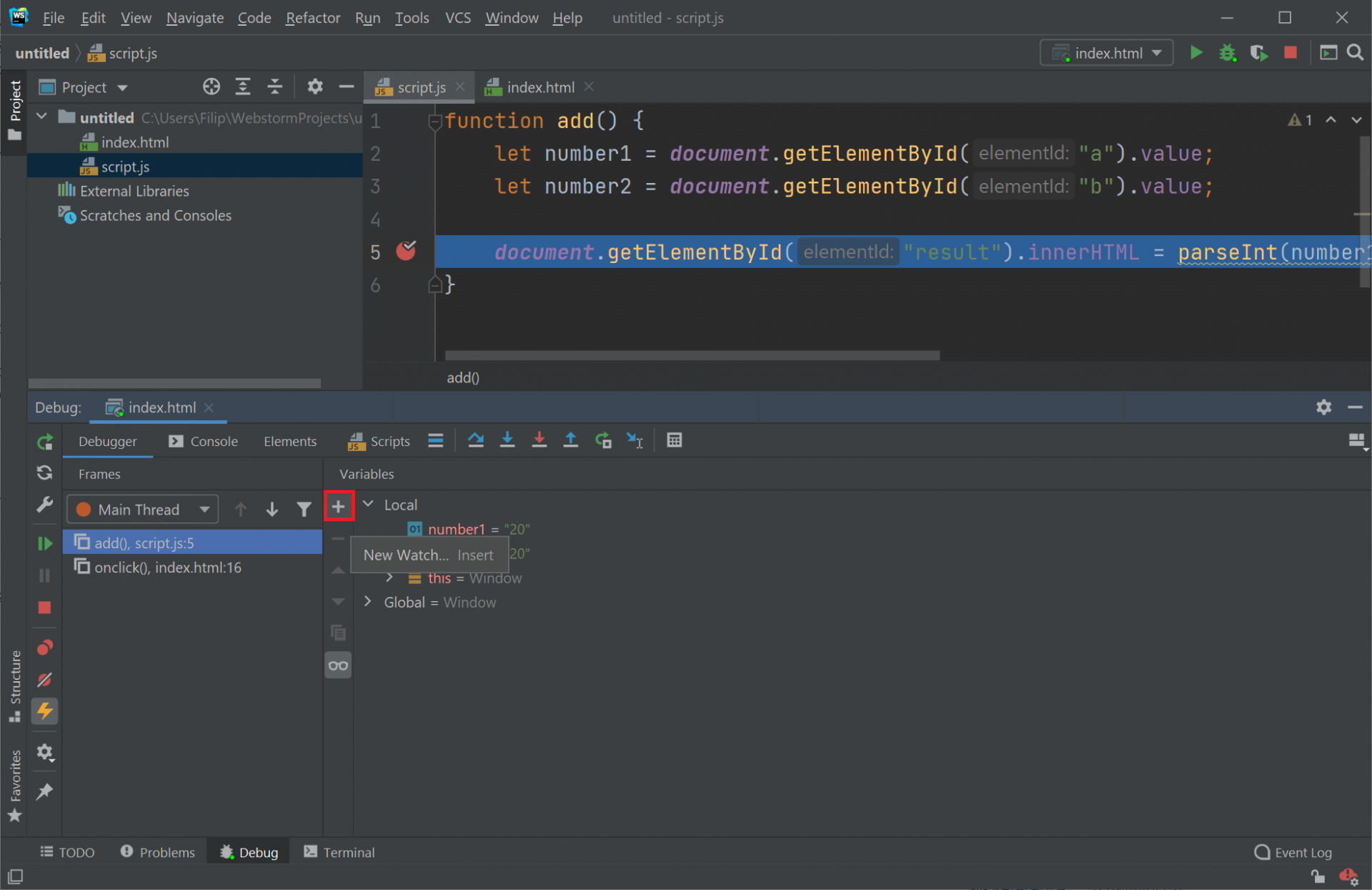Screen dimensions: 1372x890
Task: Open the index.html run configuration dropdown
Action: [1105, 52]
